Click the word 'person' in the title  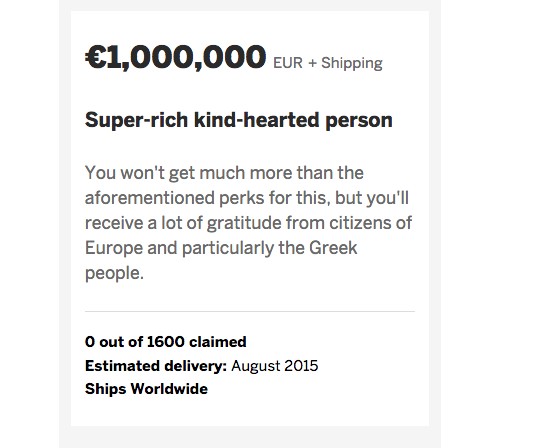[x=359, y=121]
